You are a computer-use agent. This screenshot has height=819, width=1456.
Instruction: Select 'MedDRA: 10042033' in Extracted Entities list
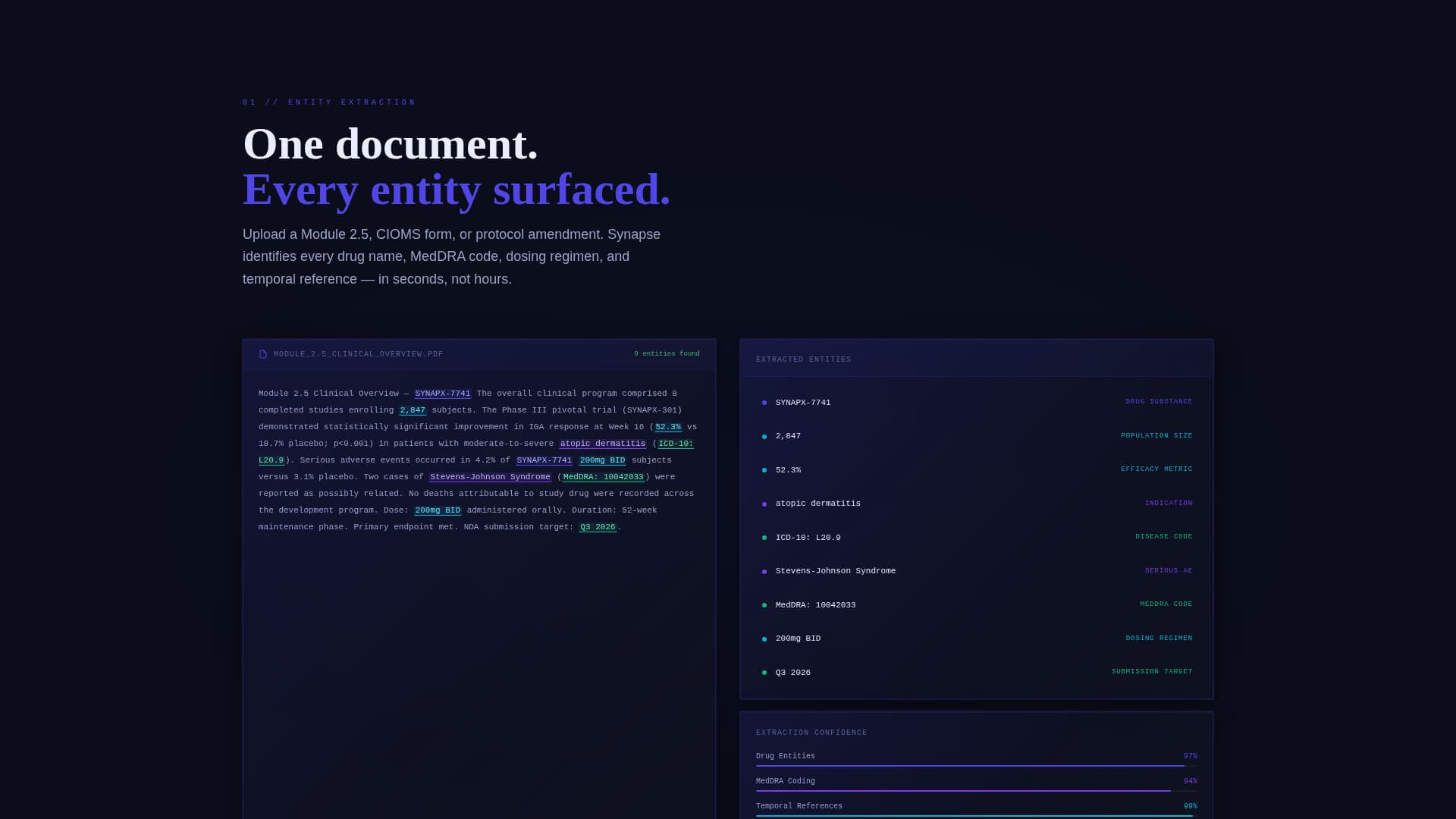(x=816, y=604)
